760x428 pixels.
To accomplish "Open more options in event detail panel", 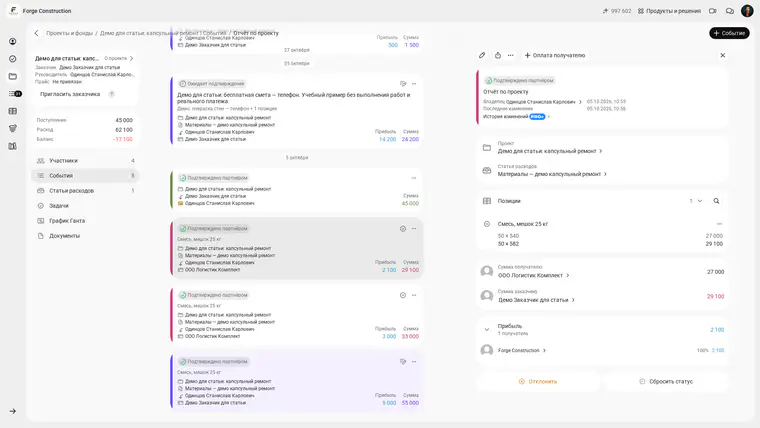I will pyautogui.click(x=510, y=55).
